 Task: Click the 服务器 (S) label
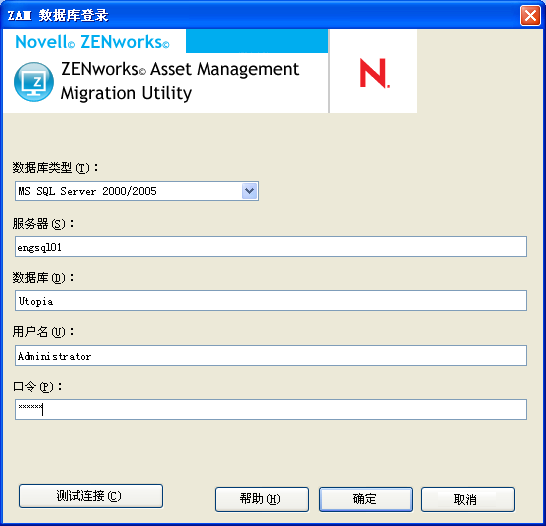[43, 223]
